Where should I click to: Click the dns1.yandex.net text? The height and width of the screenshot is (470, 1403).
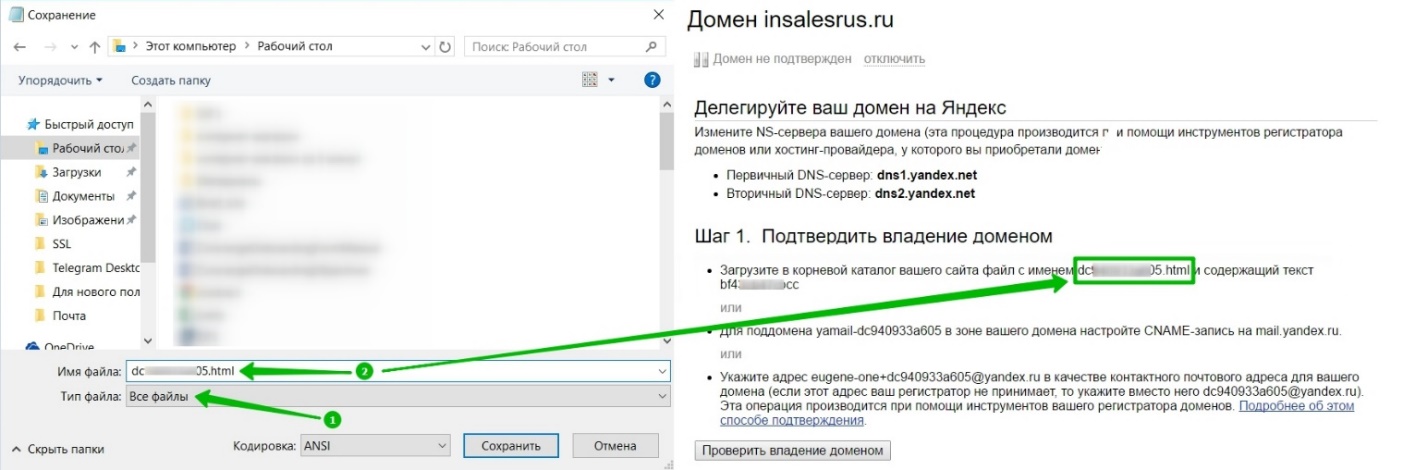tap(926, 175)
